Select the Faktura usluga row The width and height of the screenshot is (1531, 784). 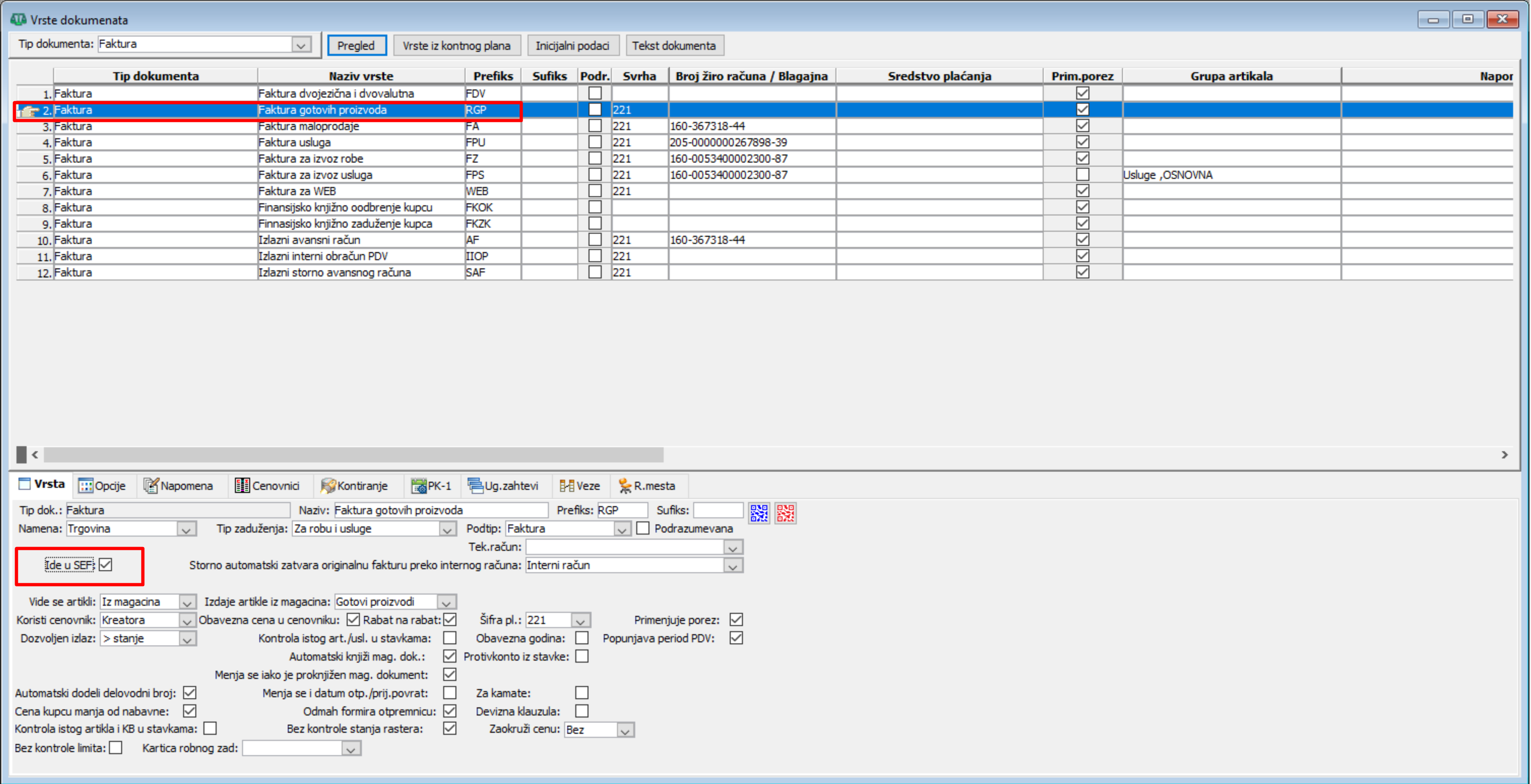click(x=294, y=143)
